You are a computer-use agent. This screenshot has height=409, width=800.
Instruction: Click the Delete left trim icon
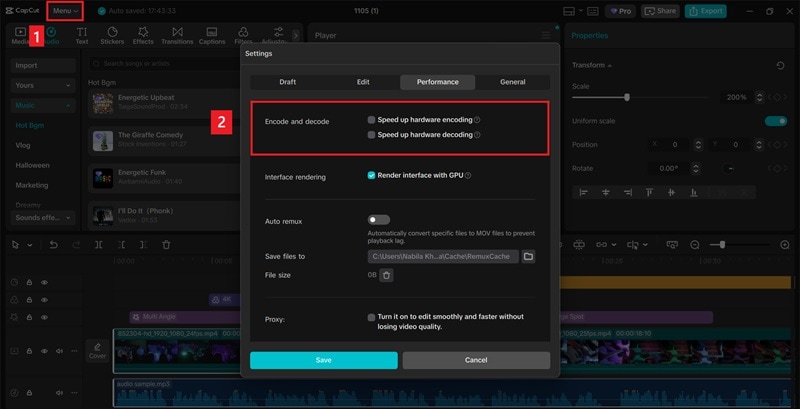click(x=121, y=245)
